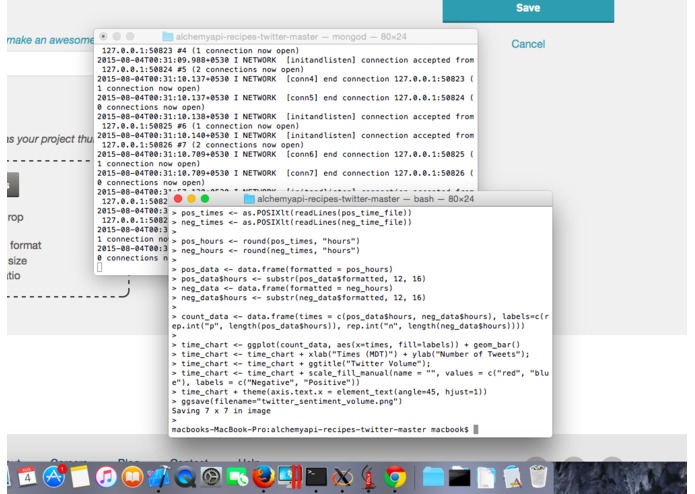Open Firefox from the Dock
Image resolution: width=695 pixels, height=494 pixels.
263,477
